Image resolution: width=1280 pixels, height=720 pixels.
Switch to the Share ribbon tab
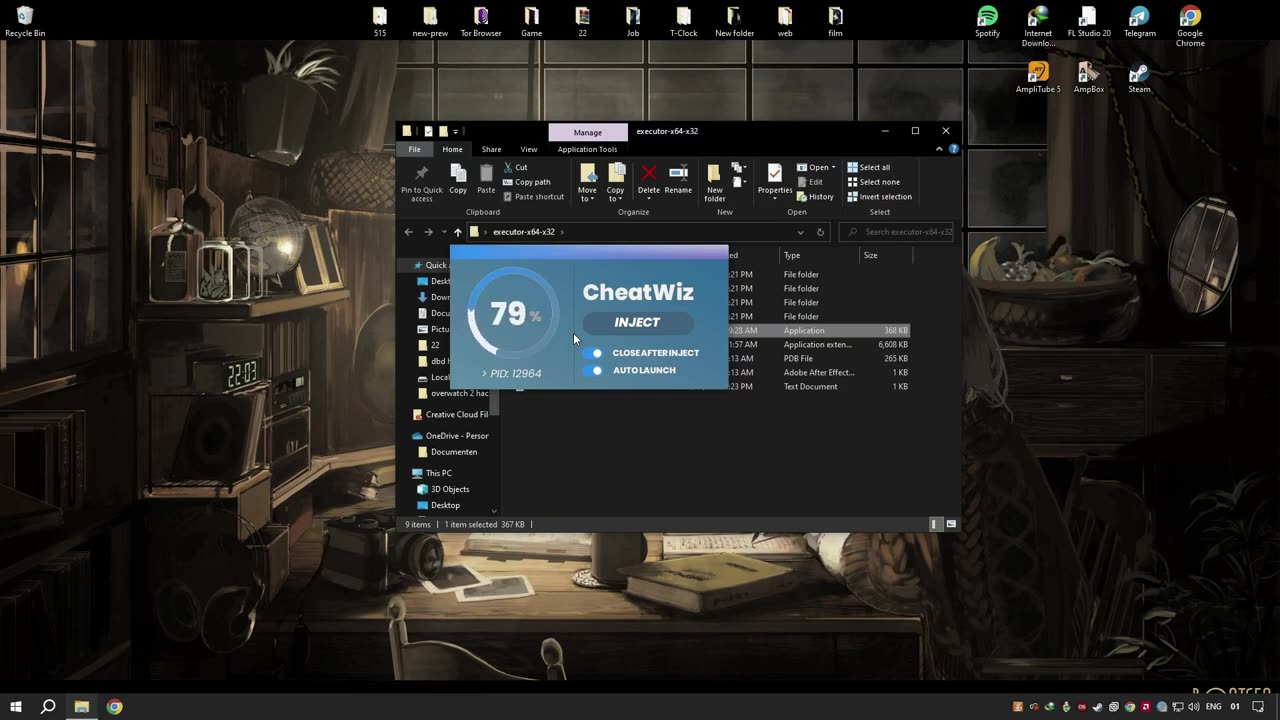pos(491,149)
